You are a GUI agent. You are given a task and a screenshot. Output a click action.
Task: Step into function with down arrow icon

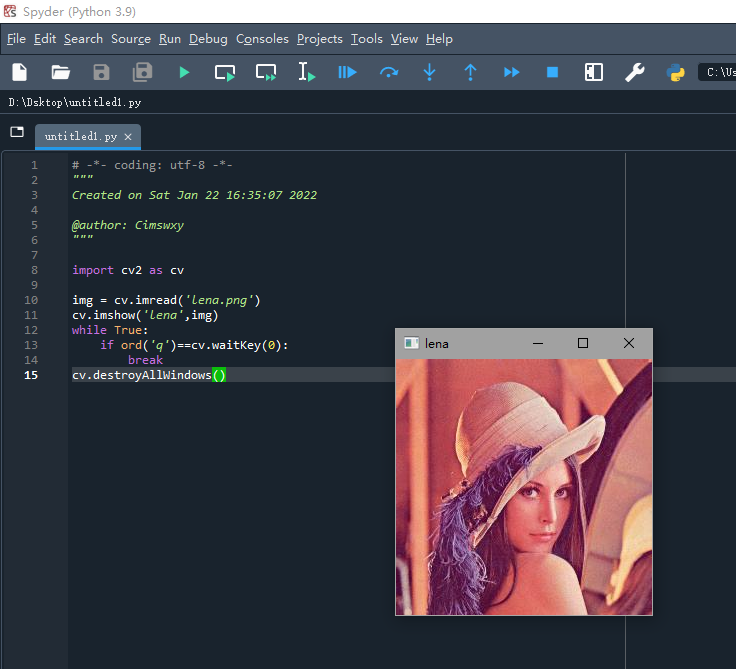pos(429,72)
